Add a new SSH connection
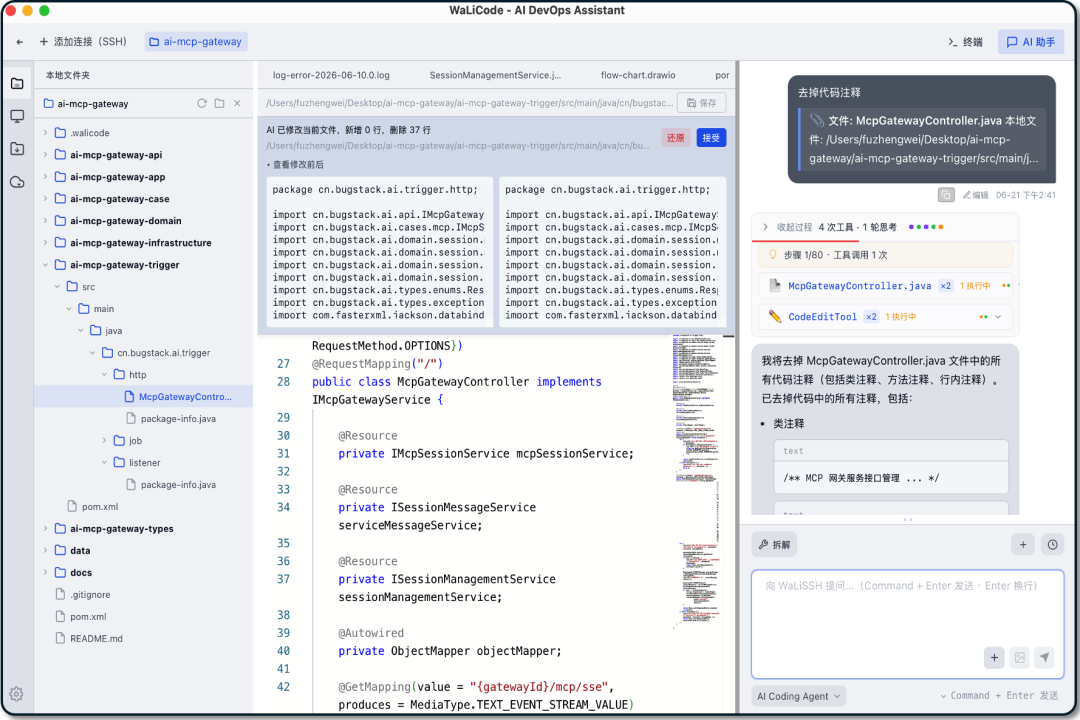This screenshot has width=1080, height=720. pyautogui.click(x=83, y=41)
